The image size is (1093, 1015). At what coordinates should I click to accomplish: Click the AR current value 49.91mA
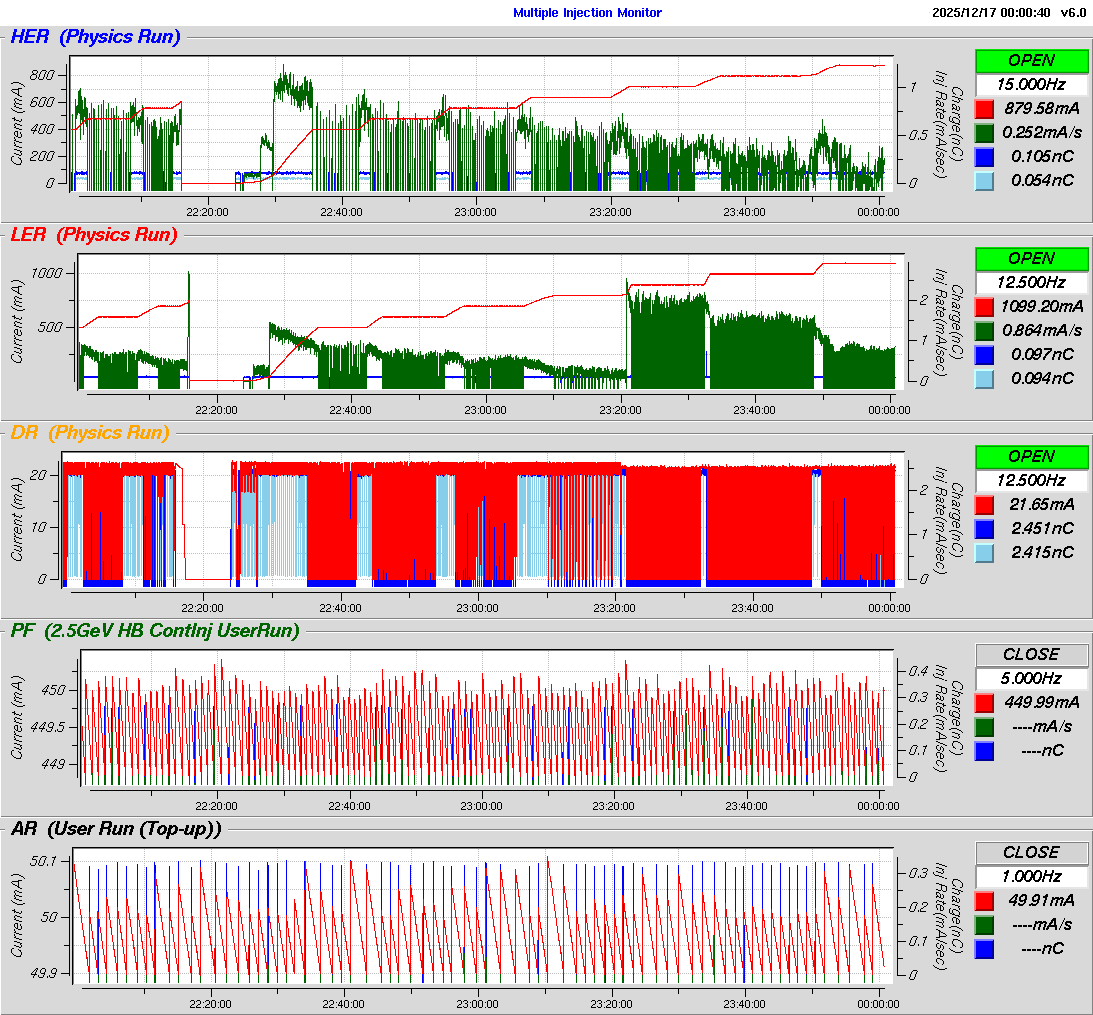tap(1041, 901)
